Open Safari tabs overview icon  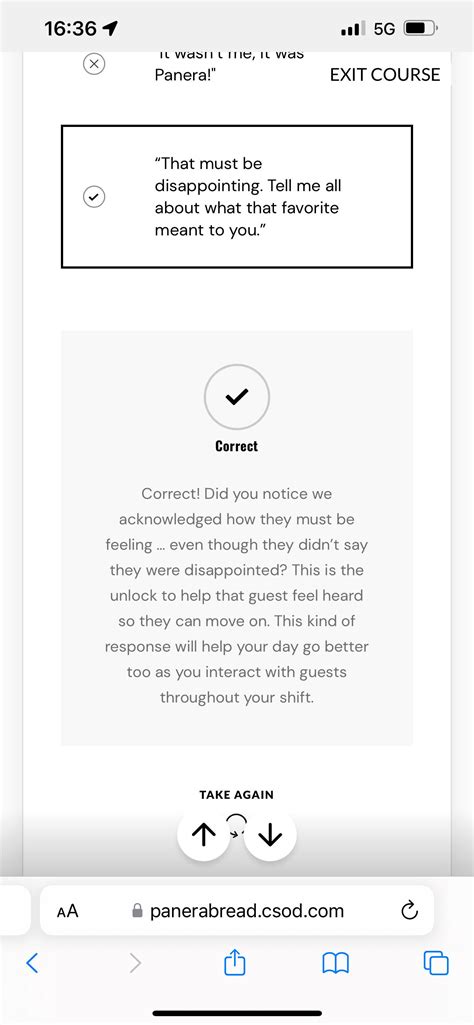pos(436,963)
